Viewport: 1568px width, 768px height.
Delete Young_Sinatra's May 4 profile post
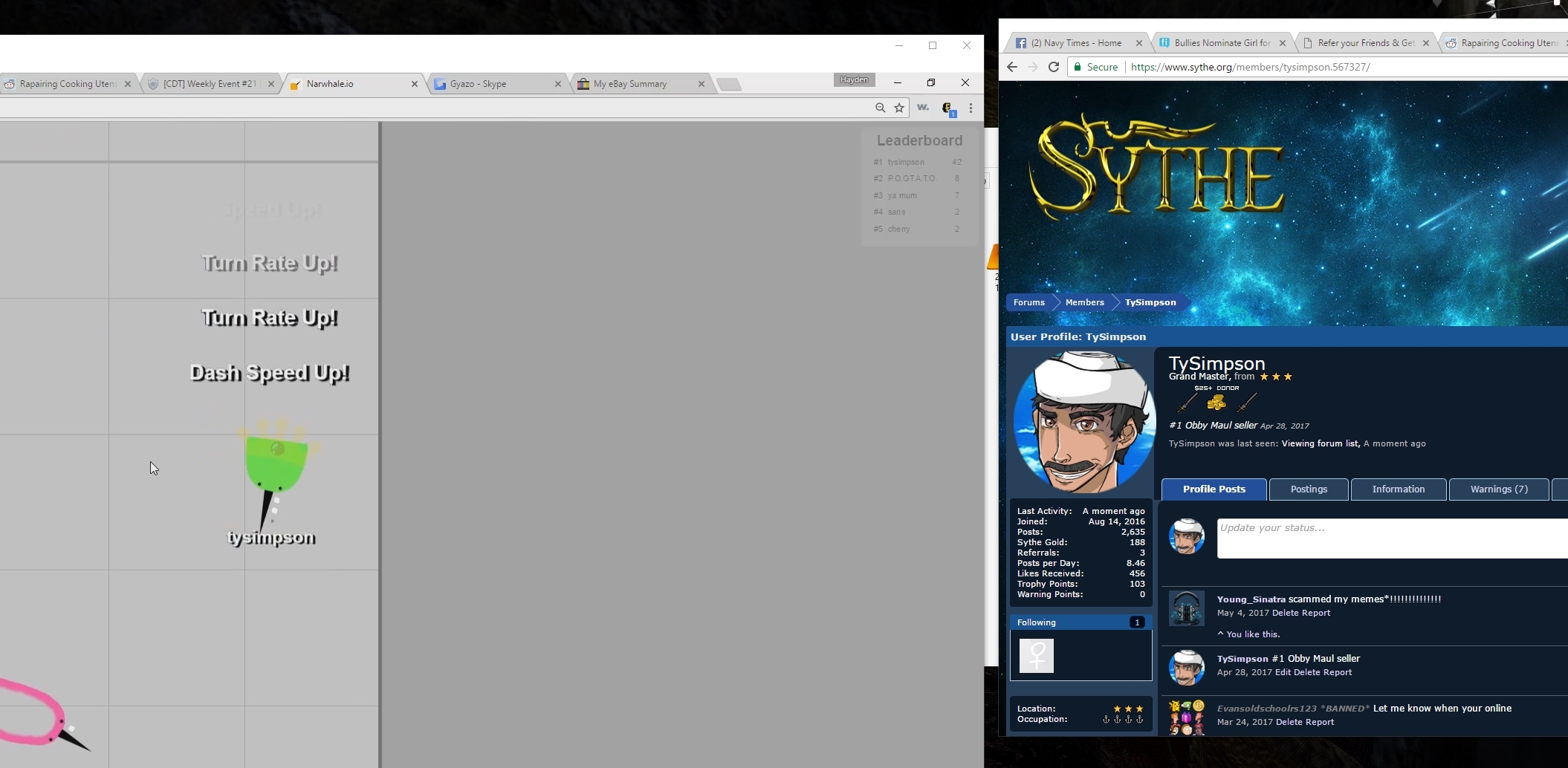[1286, 613]
